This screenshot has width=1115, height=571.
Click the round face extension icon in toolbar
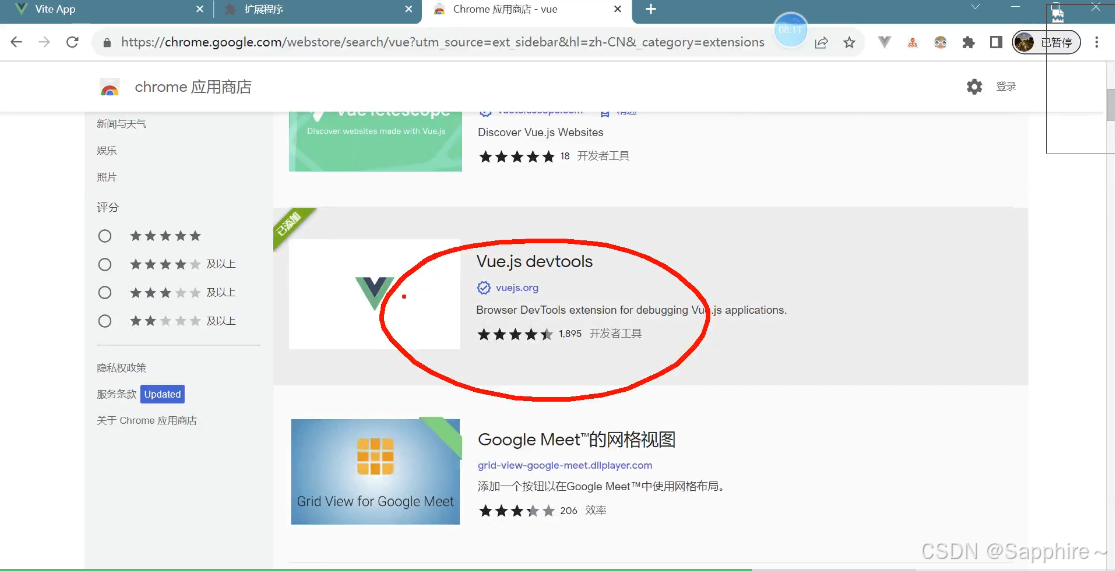pos(940,43)
